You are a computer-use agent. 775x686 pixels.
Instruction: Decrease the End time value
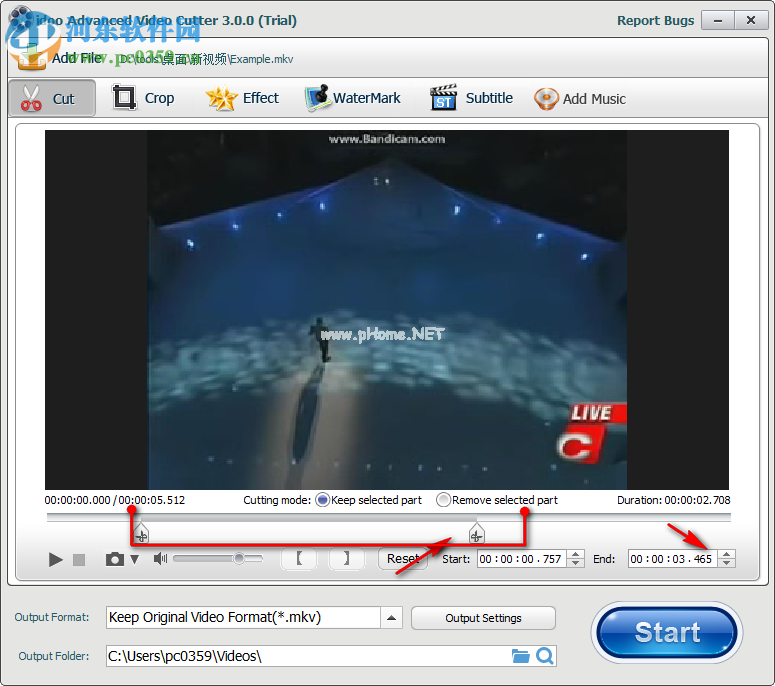point(727,563)
